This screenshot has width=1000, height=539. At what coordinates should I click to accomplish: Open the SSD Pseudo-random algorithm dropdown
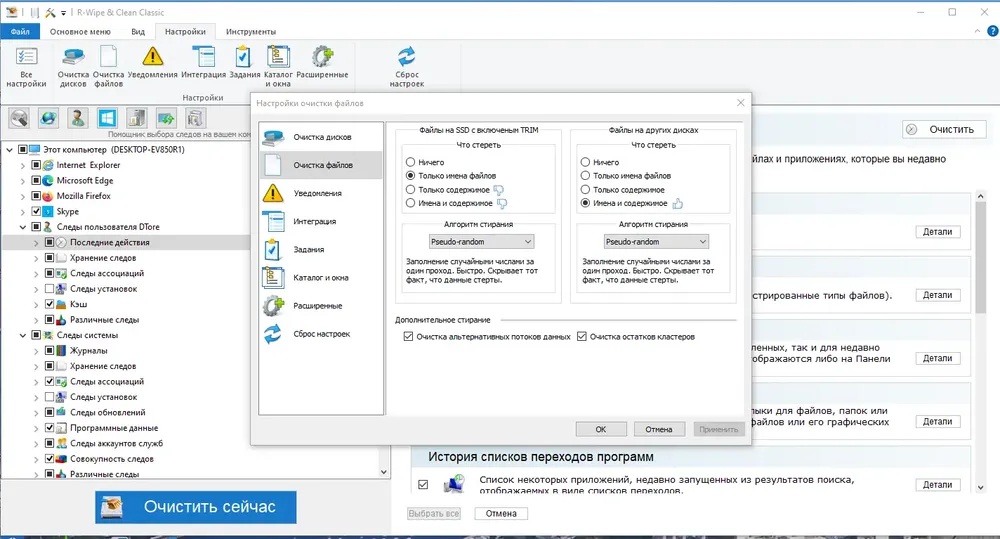click(482, 242)
